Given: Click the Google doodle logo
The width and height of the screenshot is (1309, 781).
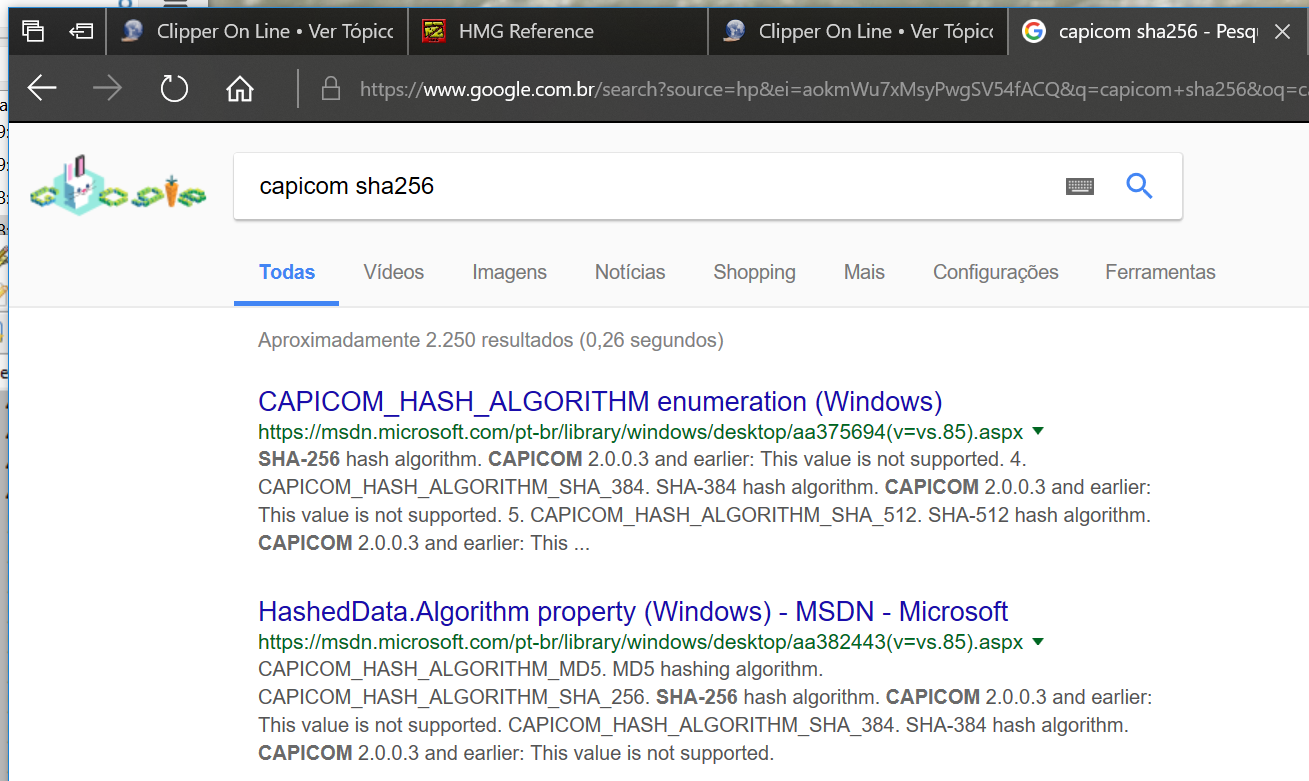Looking at the screenshot, I should coord(118,186).
